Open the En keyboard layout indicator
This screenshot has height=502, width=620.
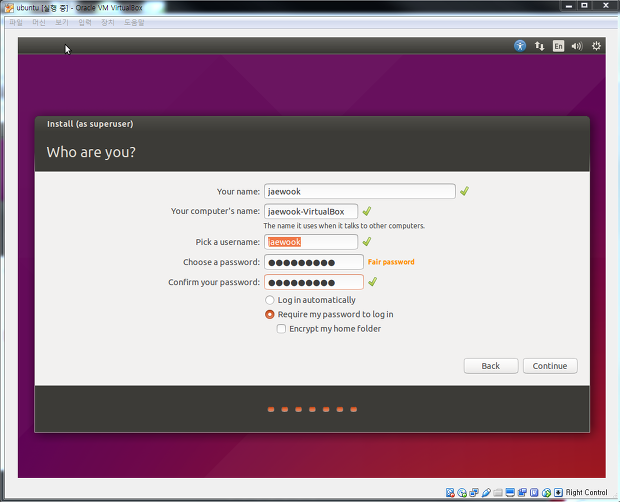[558, 46]
